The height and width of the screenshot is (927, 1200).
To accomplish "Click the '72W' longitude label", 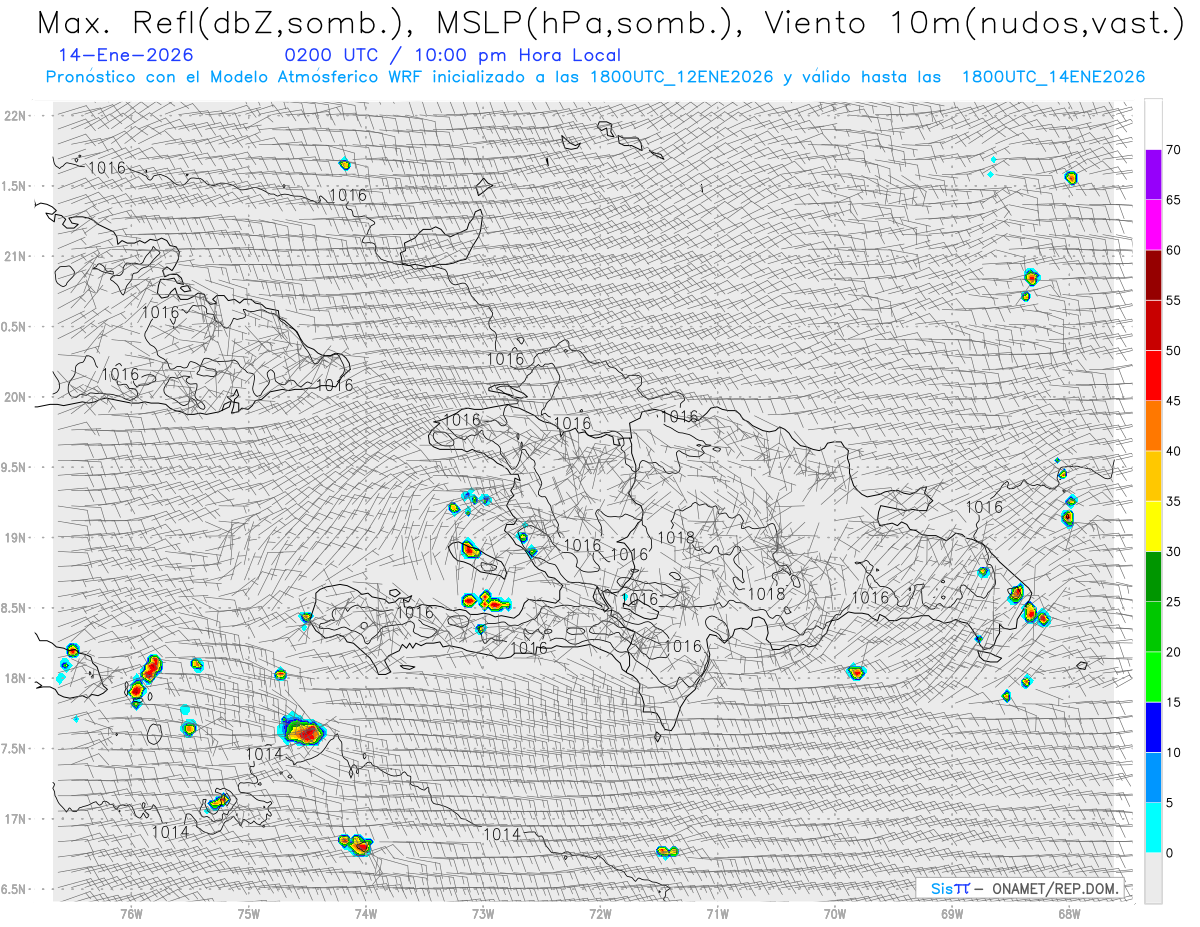I will coord(600,912).
